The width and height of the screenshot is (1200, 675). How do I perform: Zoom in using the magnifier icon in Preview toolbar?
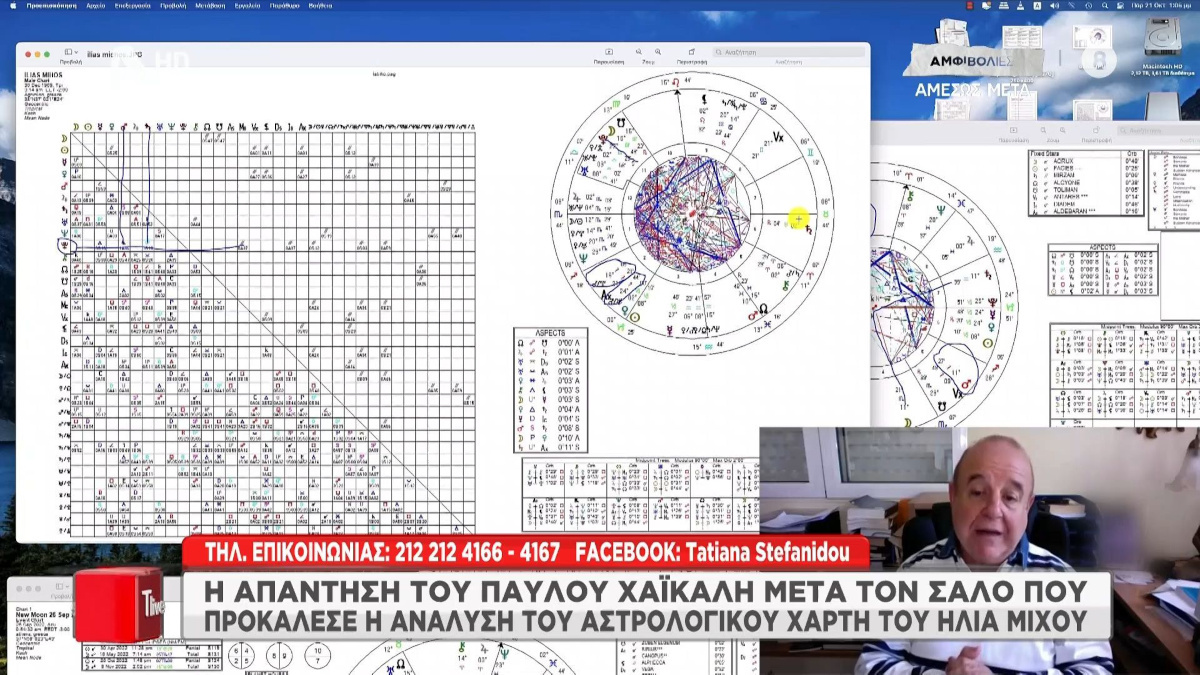[657, 51]
